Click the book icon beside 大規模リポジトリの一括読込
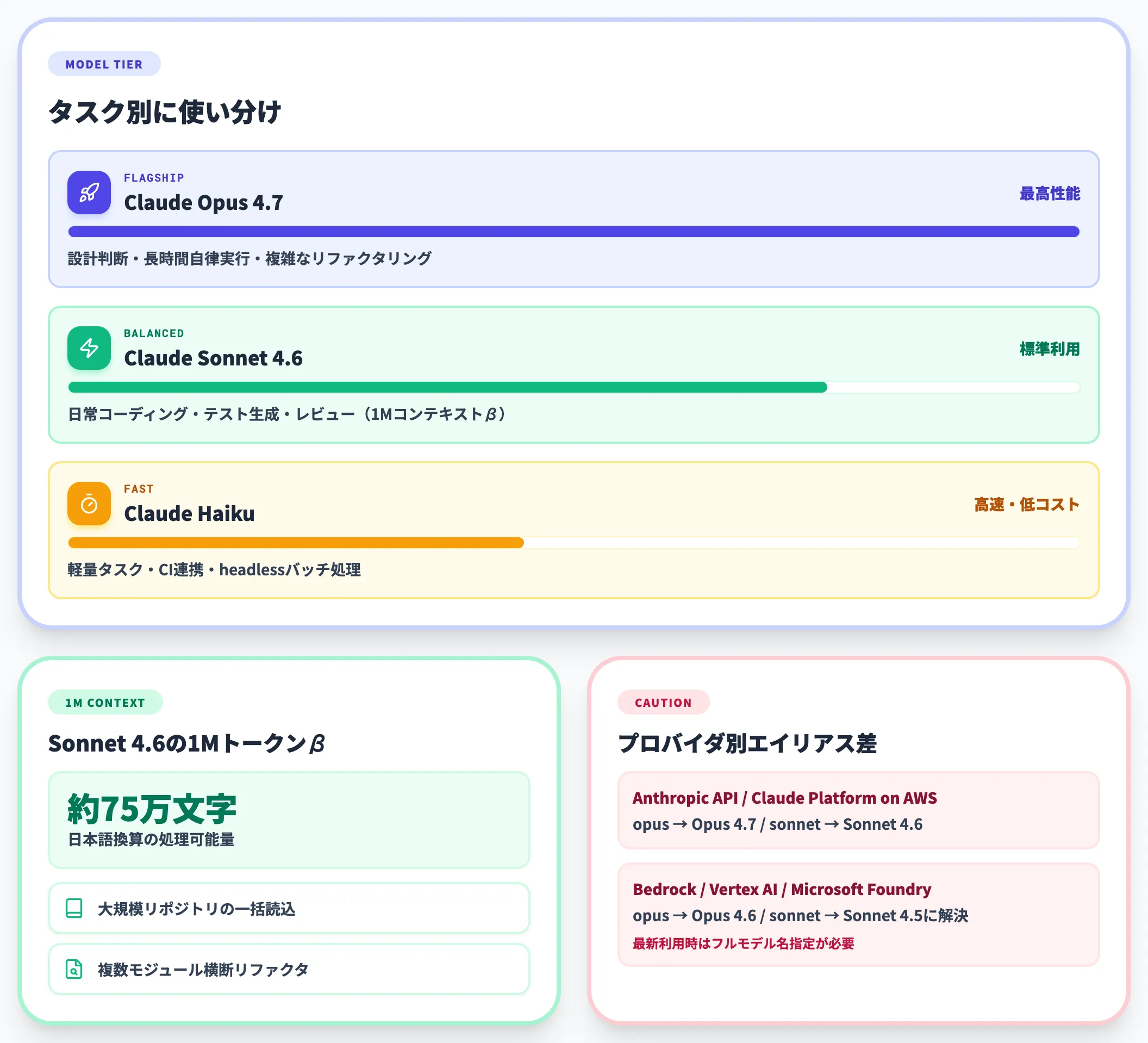 click(x=74, y=909)
